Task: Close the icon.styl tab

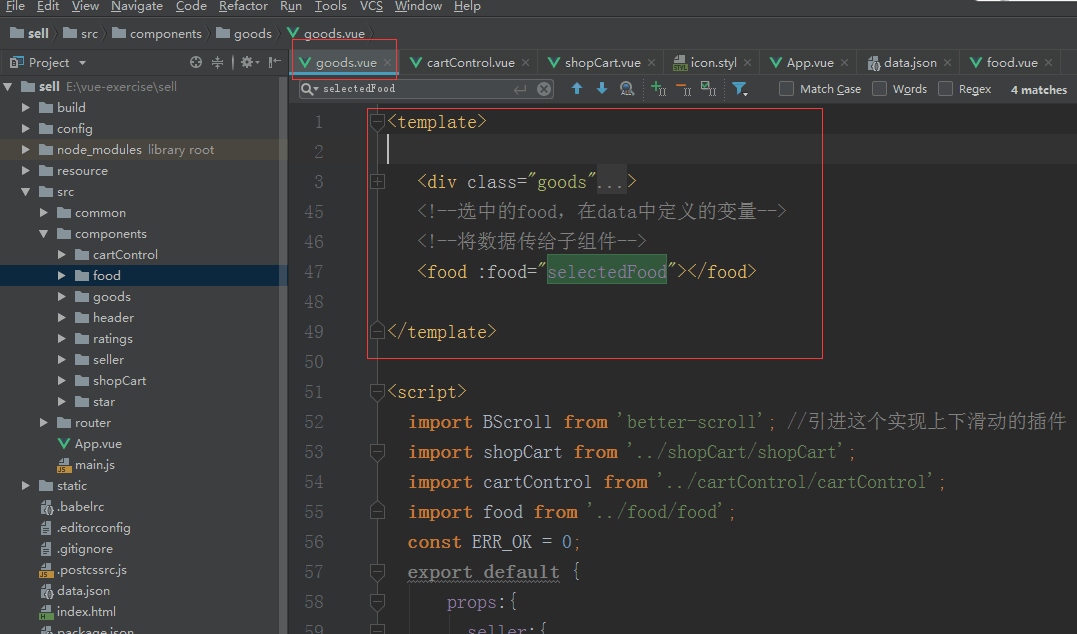Action: click(x=747, y=63)
